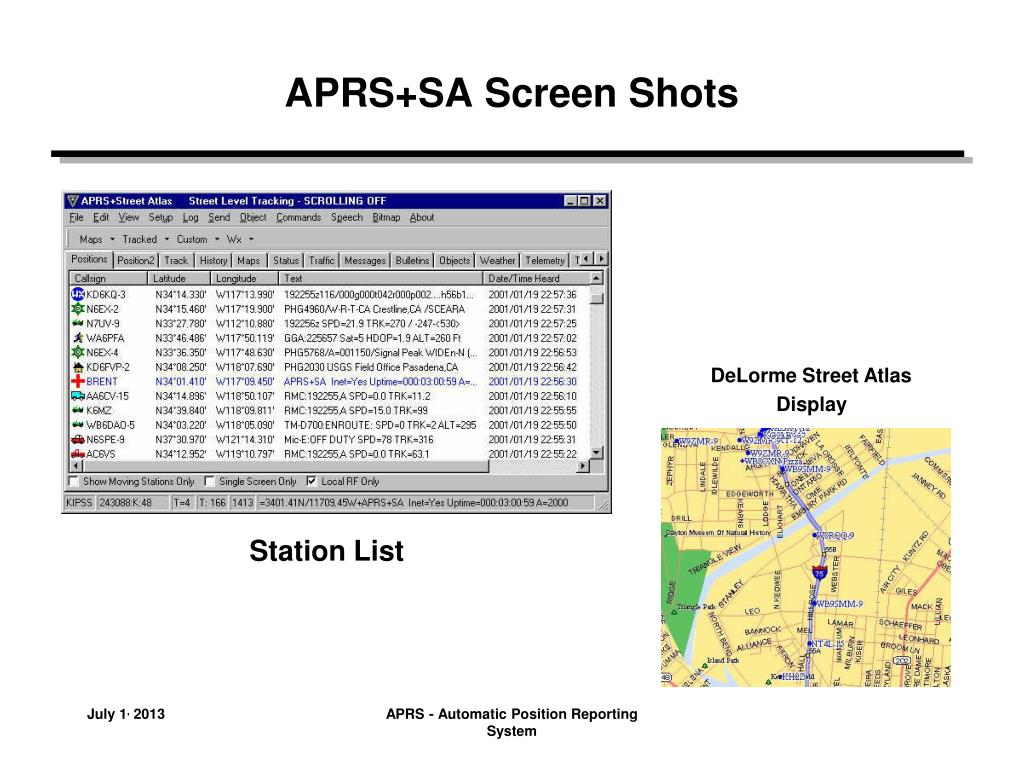1024x768 pixels.
Task: Click the vertical scrollbar up arrow
Action: pyautogui.click(x=596, y=278)
